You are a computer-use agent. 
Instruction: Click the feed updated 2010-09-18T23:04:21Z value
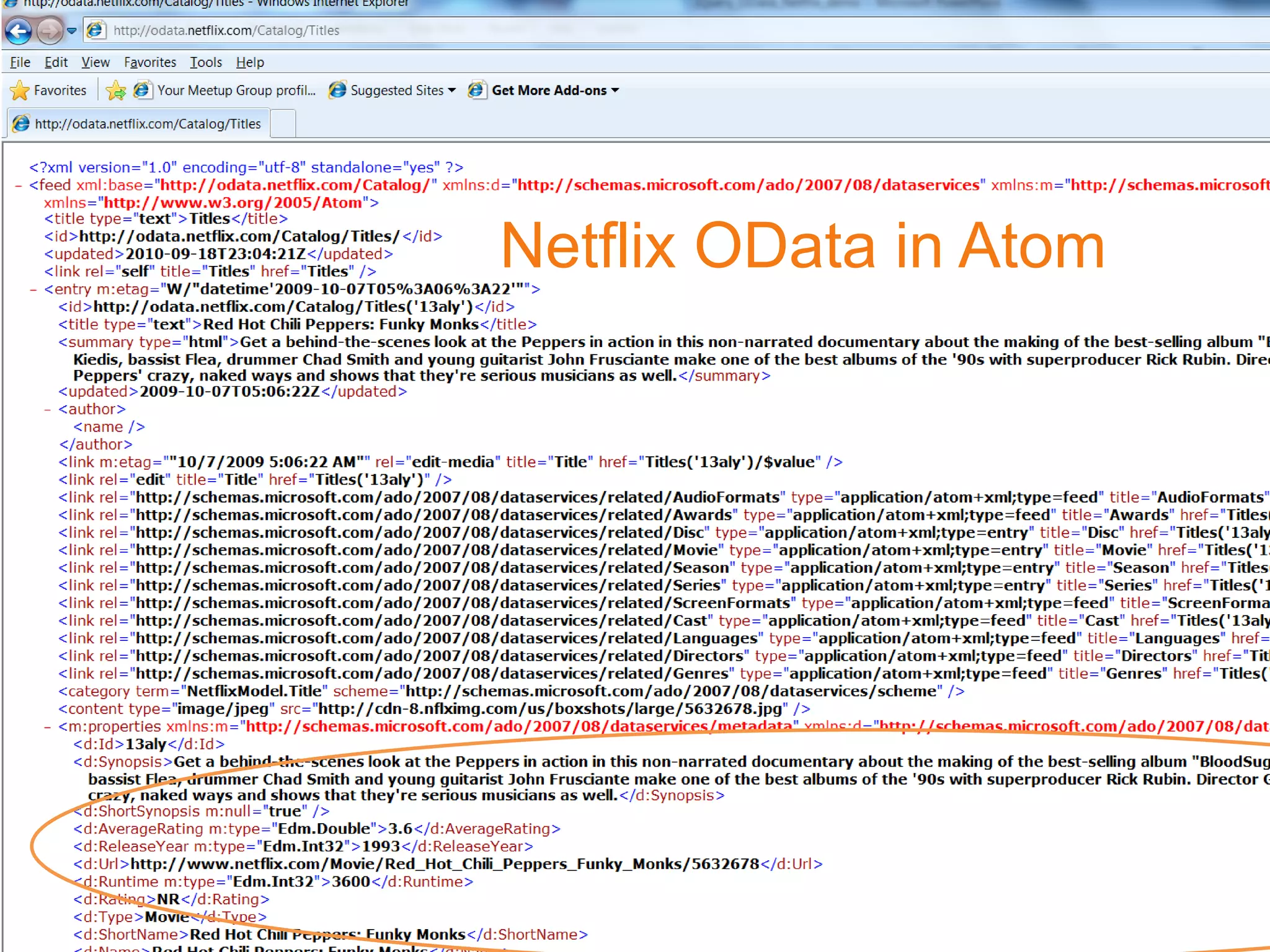(215, 254)
